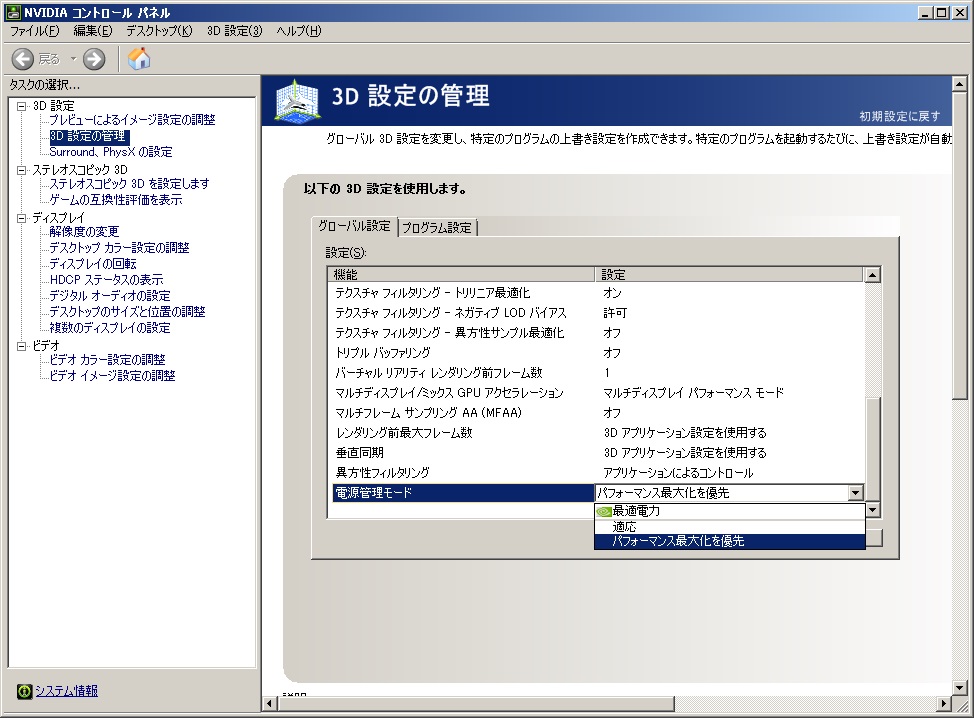Collapse the ステレオスコピック 3D tree node
Screen dimensions: 974x718
(x=22, y=170)
